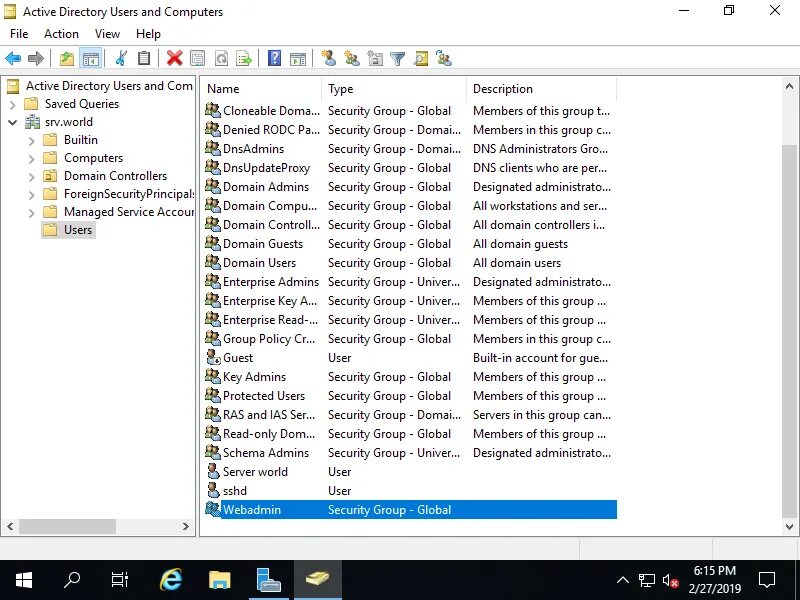Image resolution: width=800 pixels, height=600 pixels.
Task: Launch Internet Explorer from taskbar
Action: click(x=170, y=580)
